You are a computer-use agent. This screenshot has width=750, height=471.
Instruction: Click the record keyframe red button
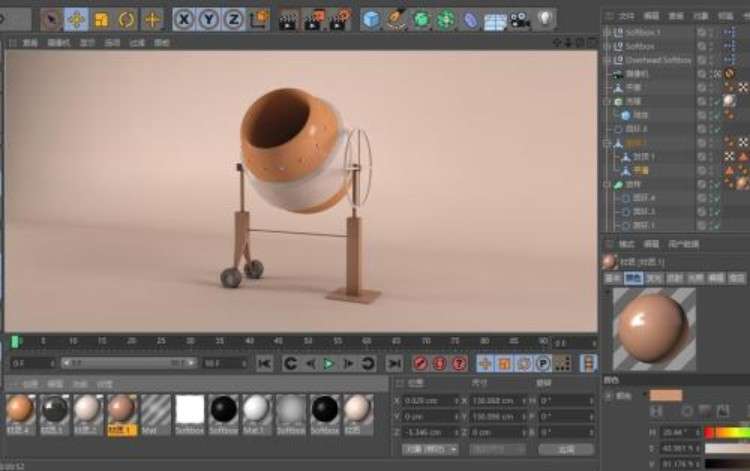(x=421, y=363)
